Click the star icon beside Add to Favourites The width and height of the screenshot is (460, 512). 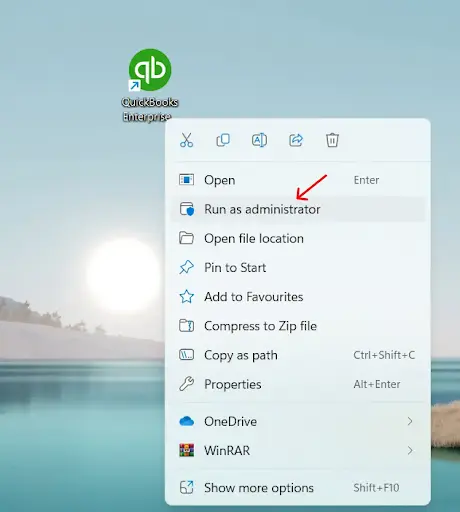pos(186,297)
